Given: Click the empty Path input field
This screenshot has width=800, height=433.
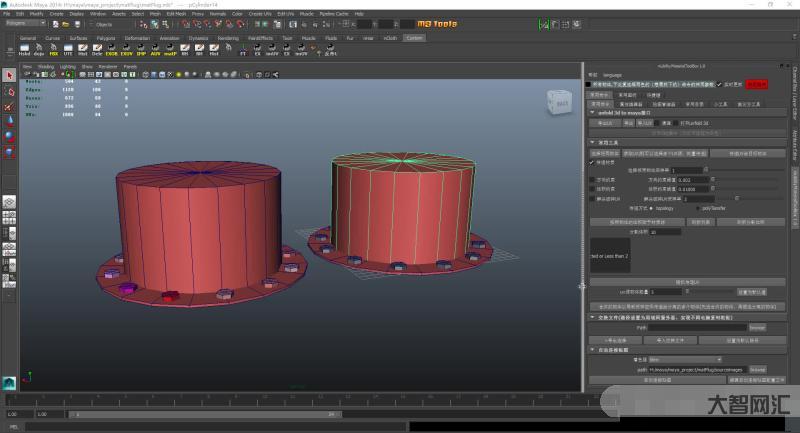Looking at the screenshot, I should click(x=697, y=327).
